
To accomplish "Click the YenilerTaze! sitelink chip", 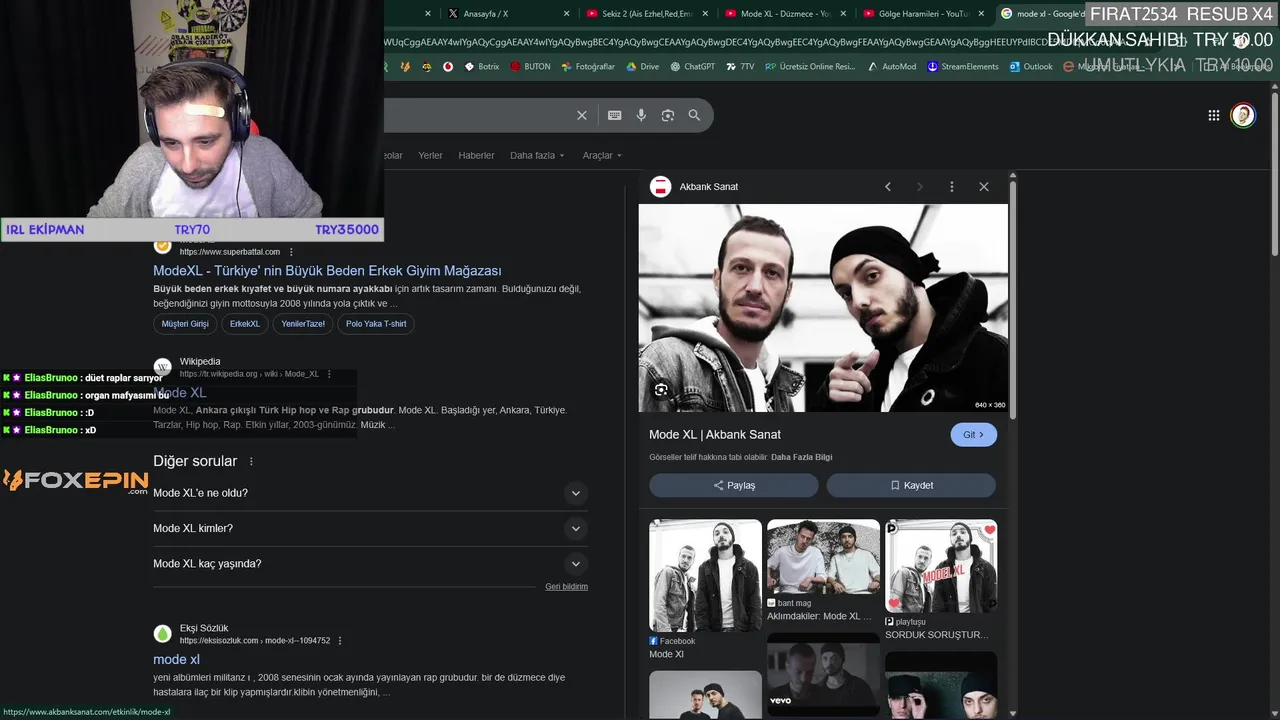I will pyautogui.click(x=303, y=324).
